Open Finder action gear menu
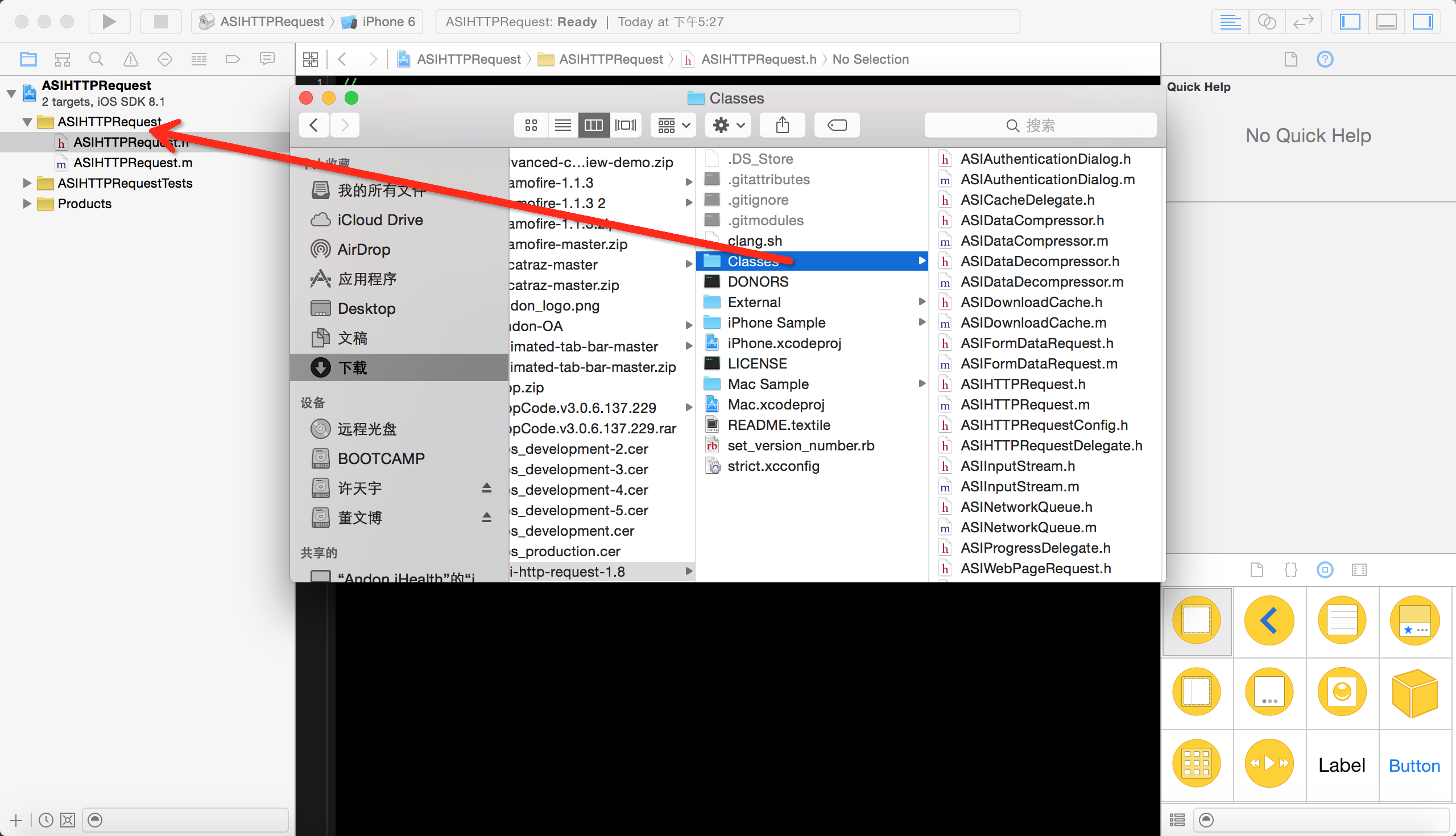Screen dimensions: 1456x836 (728, 125)
